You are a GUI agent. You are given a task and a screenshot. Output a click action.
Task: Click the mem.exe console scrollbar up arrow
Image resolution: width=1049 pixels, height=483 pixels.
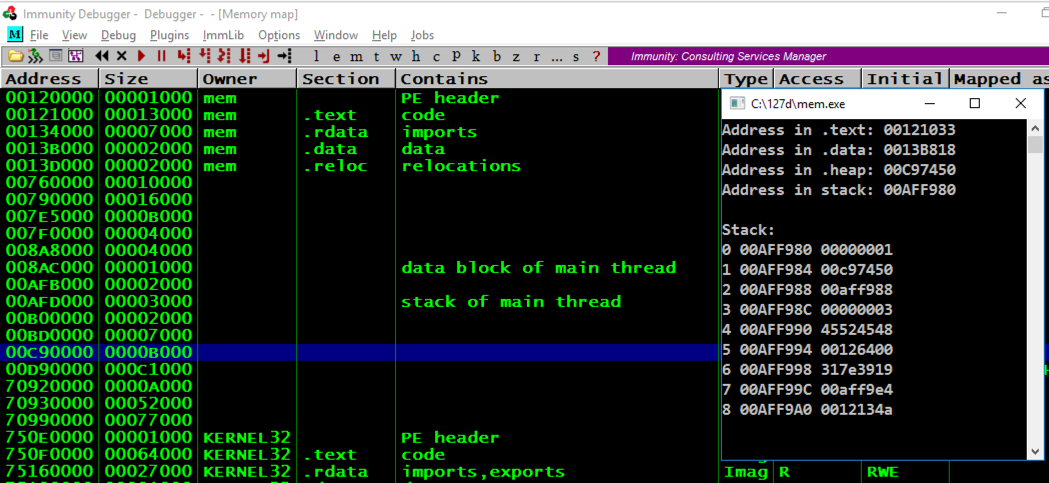1034,127
